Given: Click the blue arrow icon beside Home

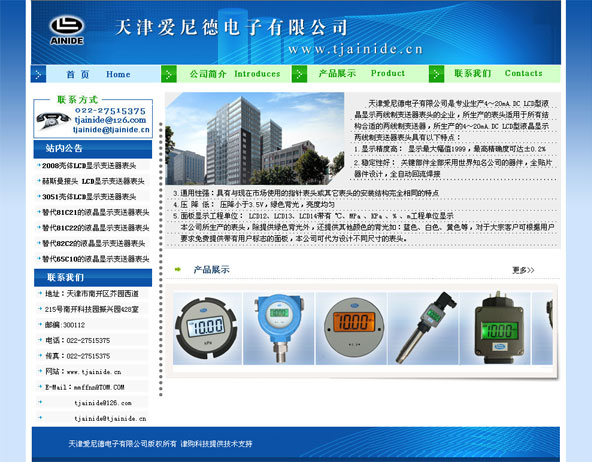Looking at the screenshot, I should (38, 74).
